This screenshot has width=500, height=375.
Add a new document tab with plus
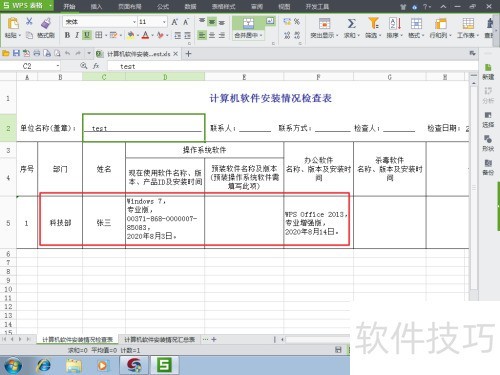pyautogui.click(x=188, y=54)
